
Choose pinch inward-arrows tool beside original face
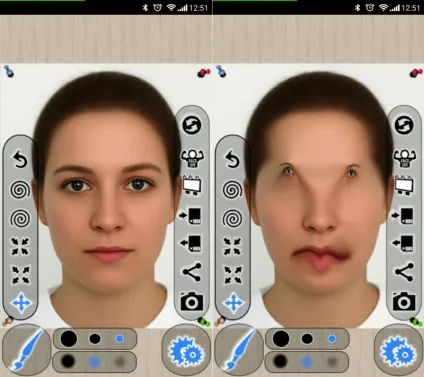[20, 246]
